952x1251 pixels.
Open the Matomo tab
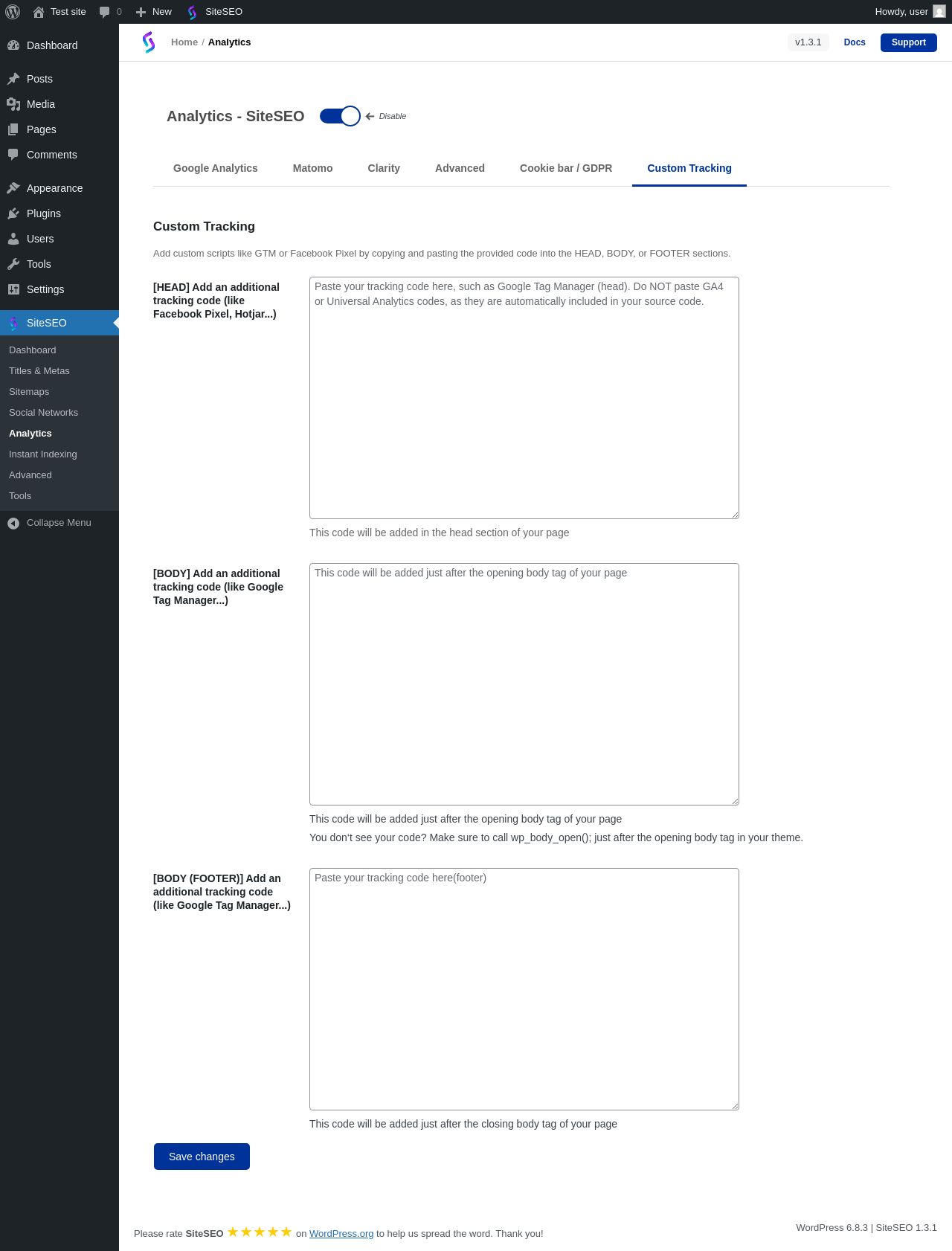click(312, 168)
